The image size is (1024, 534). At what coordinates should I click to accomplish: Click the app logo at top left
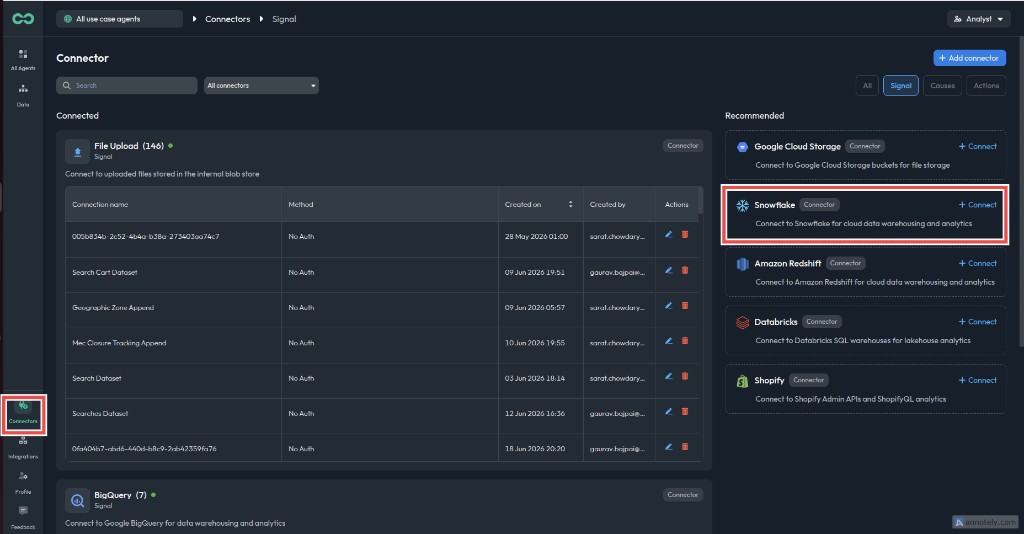(23, 19)
